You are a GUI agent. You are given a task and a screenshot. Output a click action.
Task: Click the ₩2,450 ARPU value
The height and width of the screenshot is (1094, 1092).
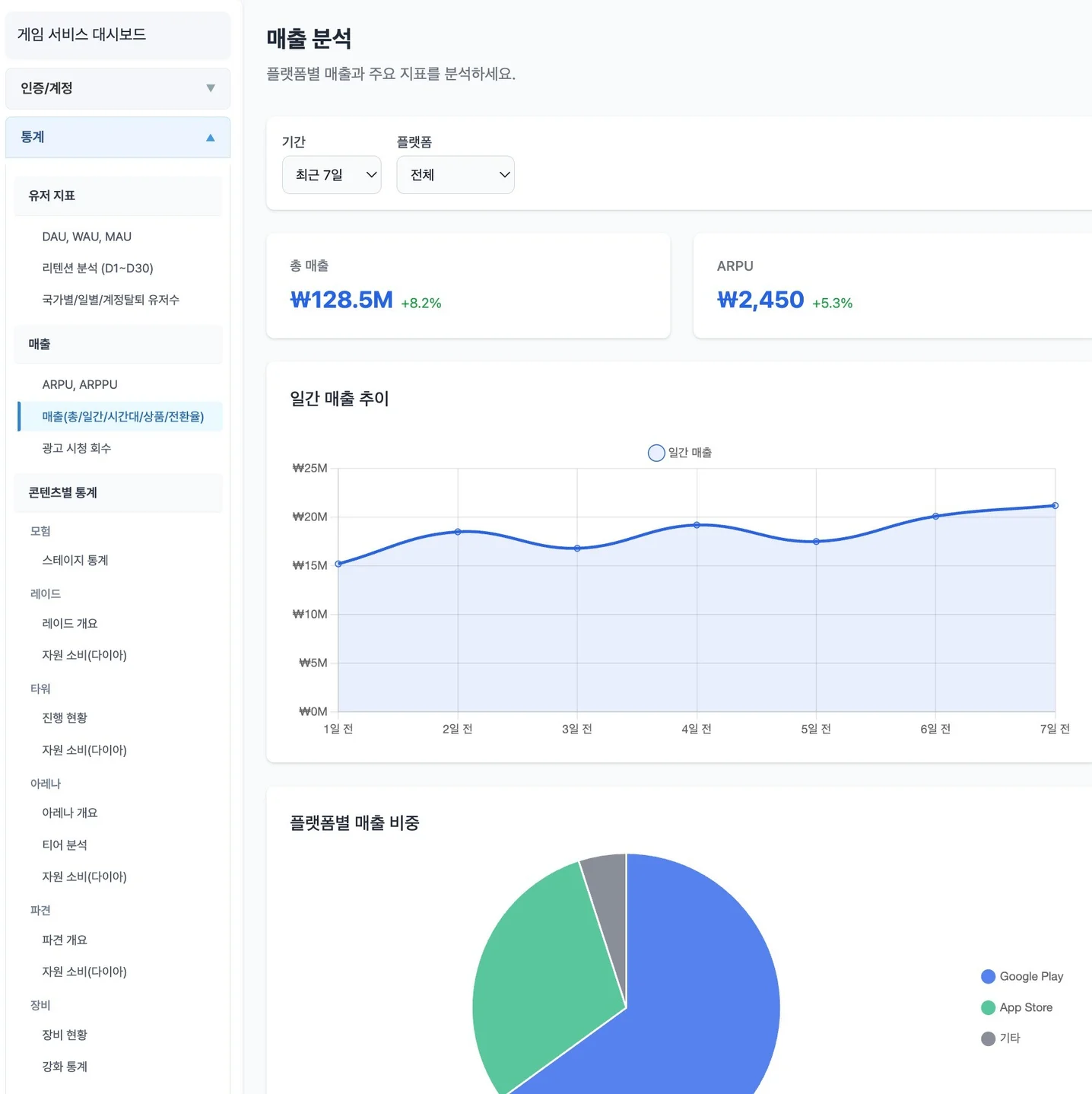pyautogui.click(x=760, y=300)
